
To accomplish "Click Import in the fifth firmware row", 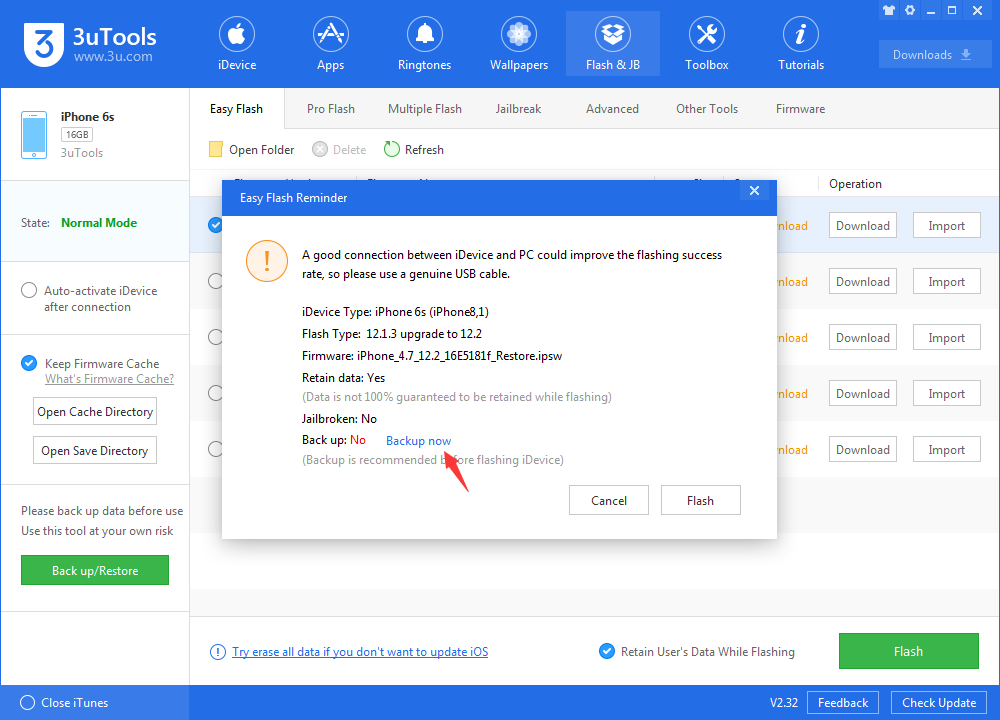I will [946, 450].
